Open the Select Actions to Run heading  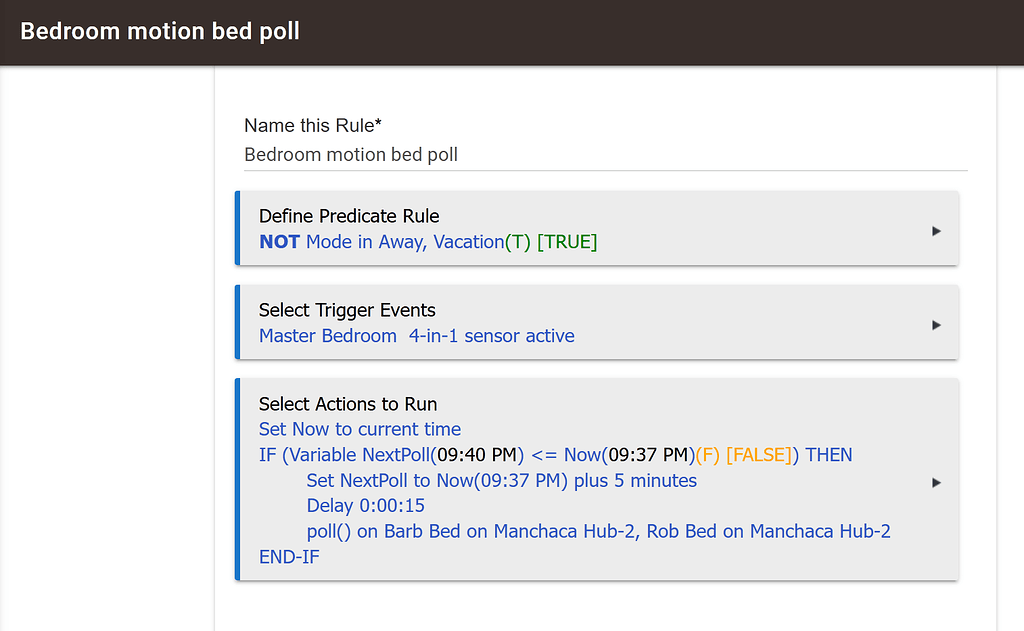348,404
